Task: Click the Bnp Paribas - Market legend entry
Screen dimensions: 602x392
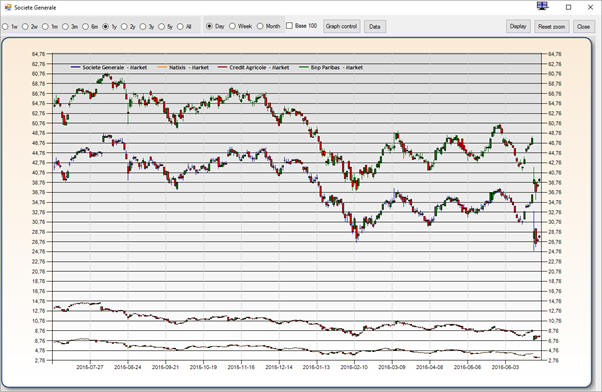Action: (331, 68)
